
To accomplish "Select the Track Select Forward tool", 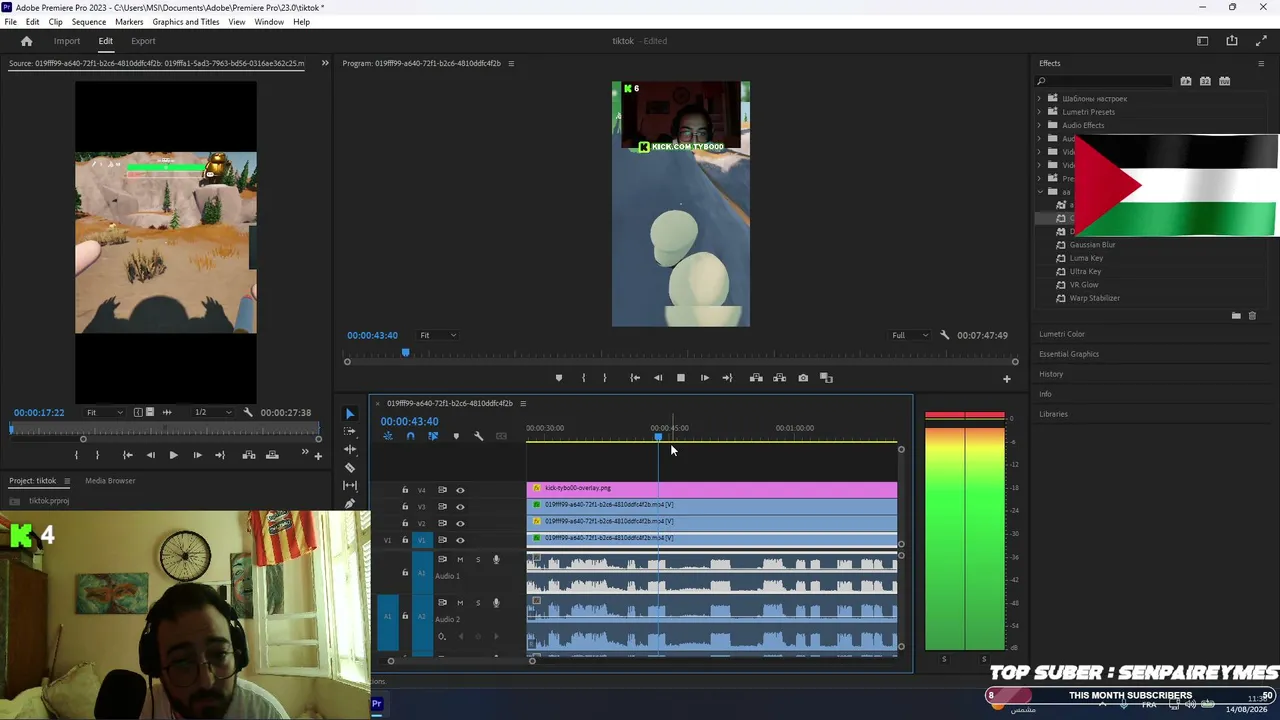I will 350,432.
